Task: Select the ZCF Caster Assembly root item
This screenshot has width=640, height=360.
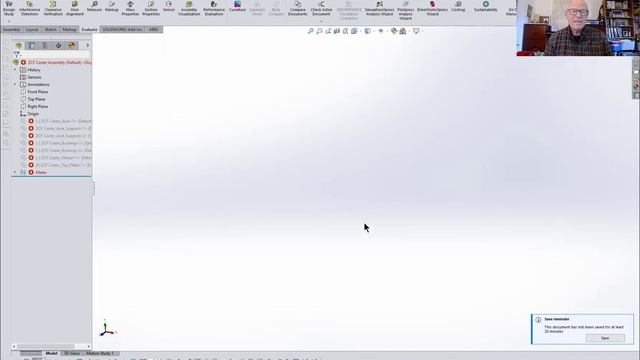Action: click(x=59, y=62)
